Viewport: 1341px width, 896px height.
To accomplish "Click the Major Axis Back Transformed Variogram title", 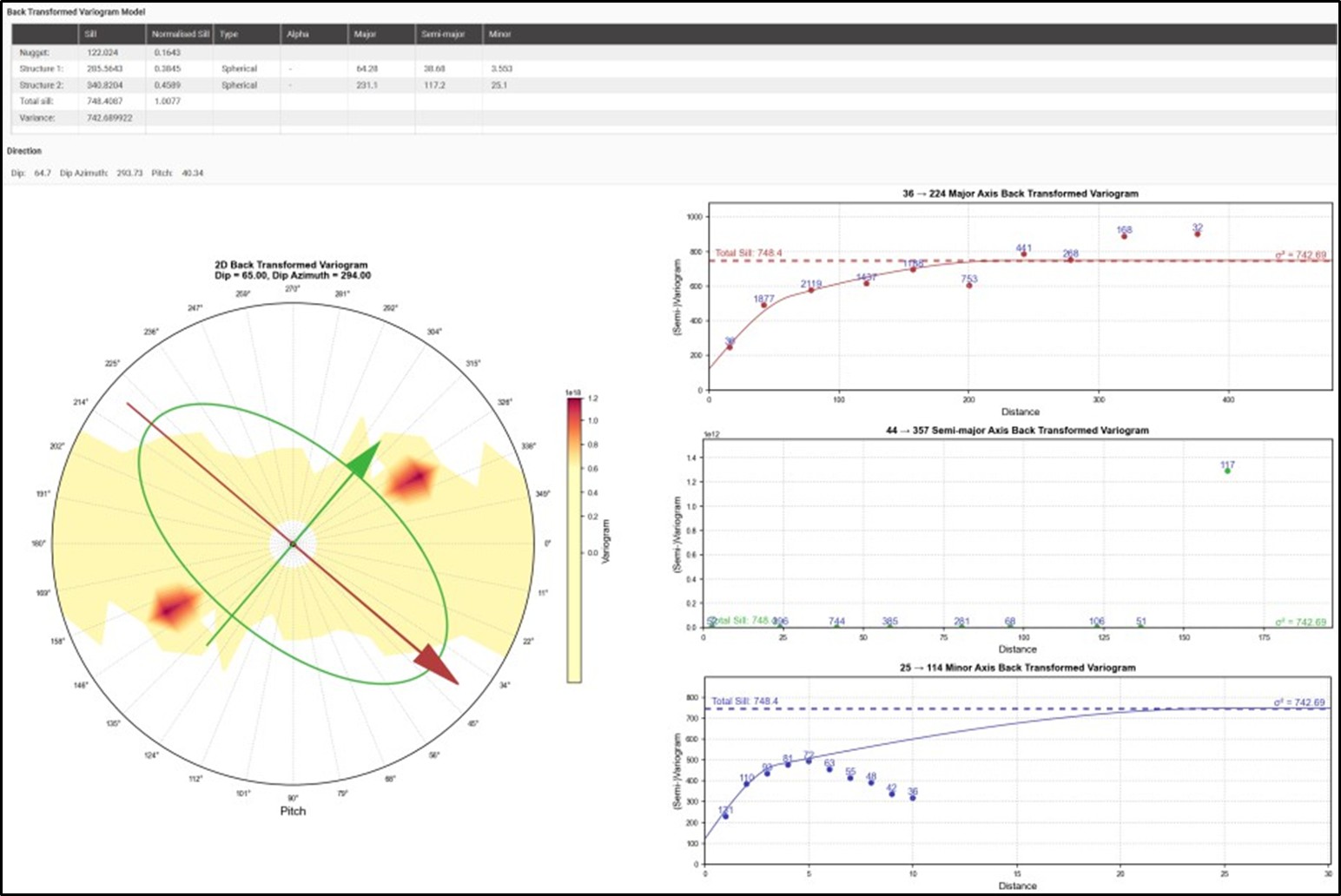I will click(1020, 194).
